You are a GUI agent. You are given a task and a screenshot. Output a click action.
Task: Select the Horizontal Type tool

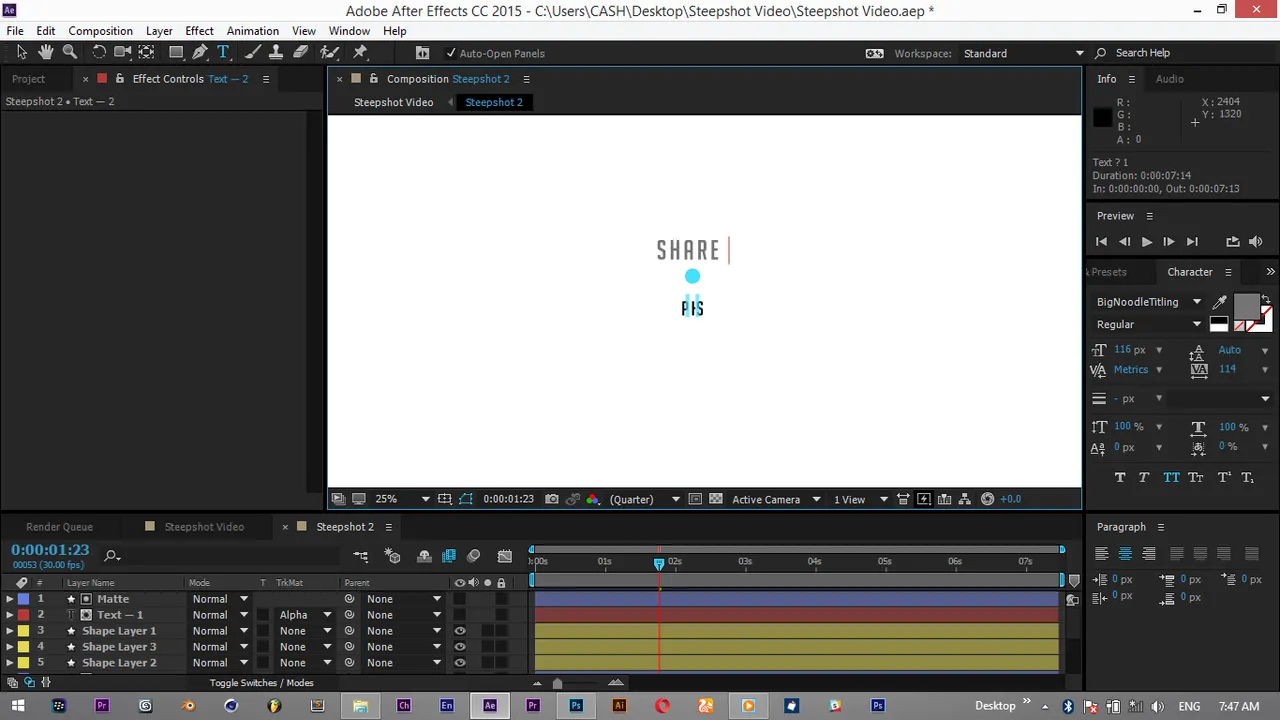(x=223, y=52)
